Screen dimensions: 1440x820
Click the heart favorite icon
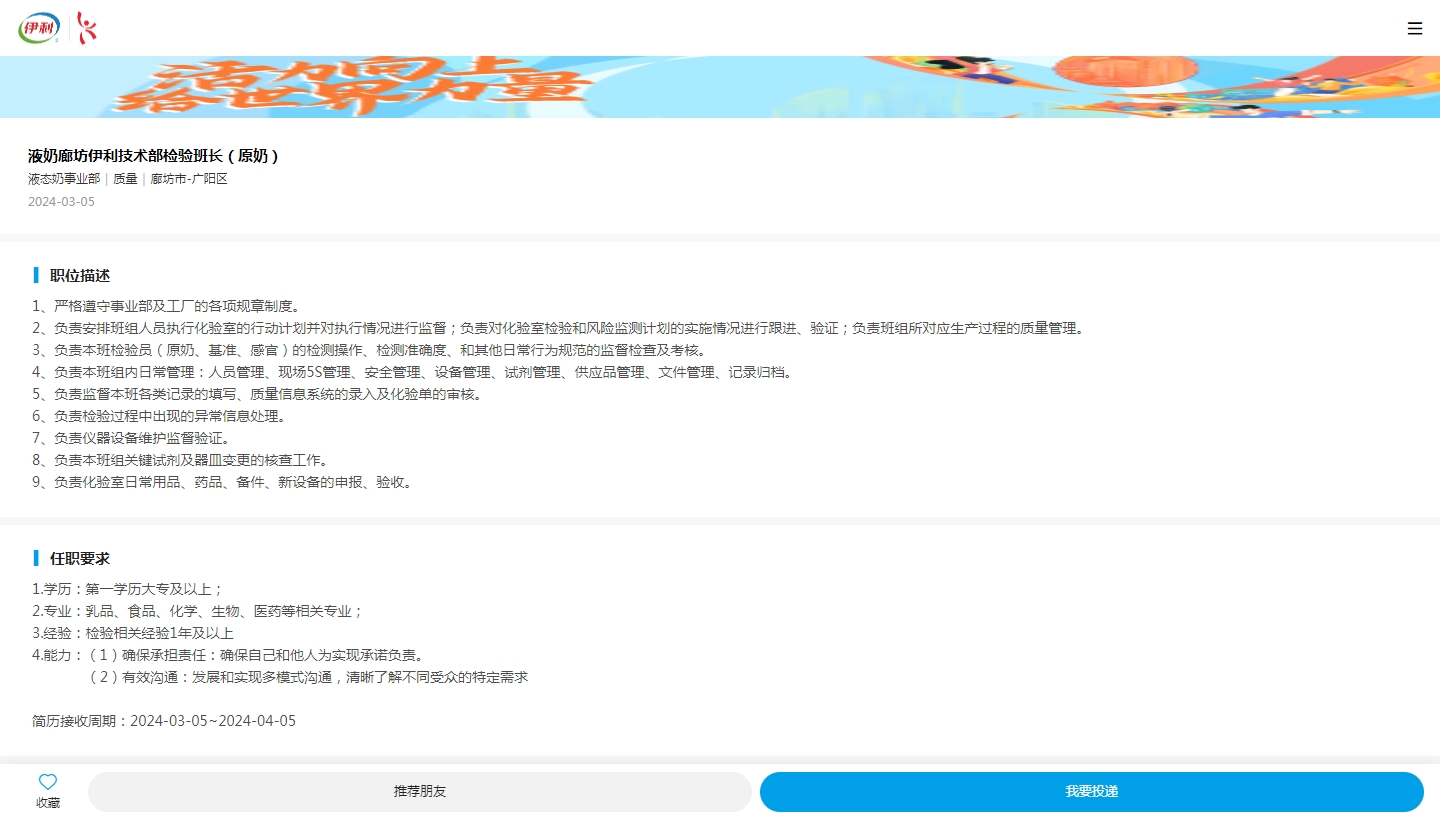pos(48,782)
